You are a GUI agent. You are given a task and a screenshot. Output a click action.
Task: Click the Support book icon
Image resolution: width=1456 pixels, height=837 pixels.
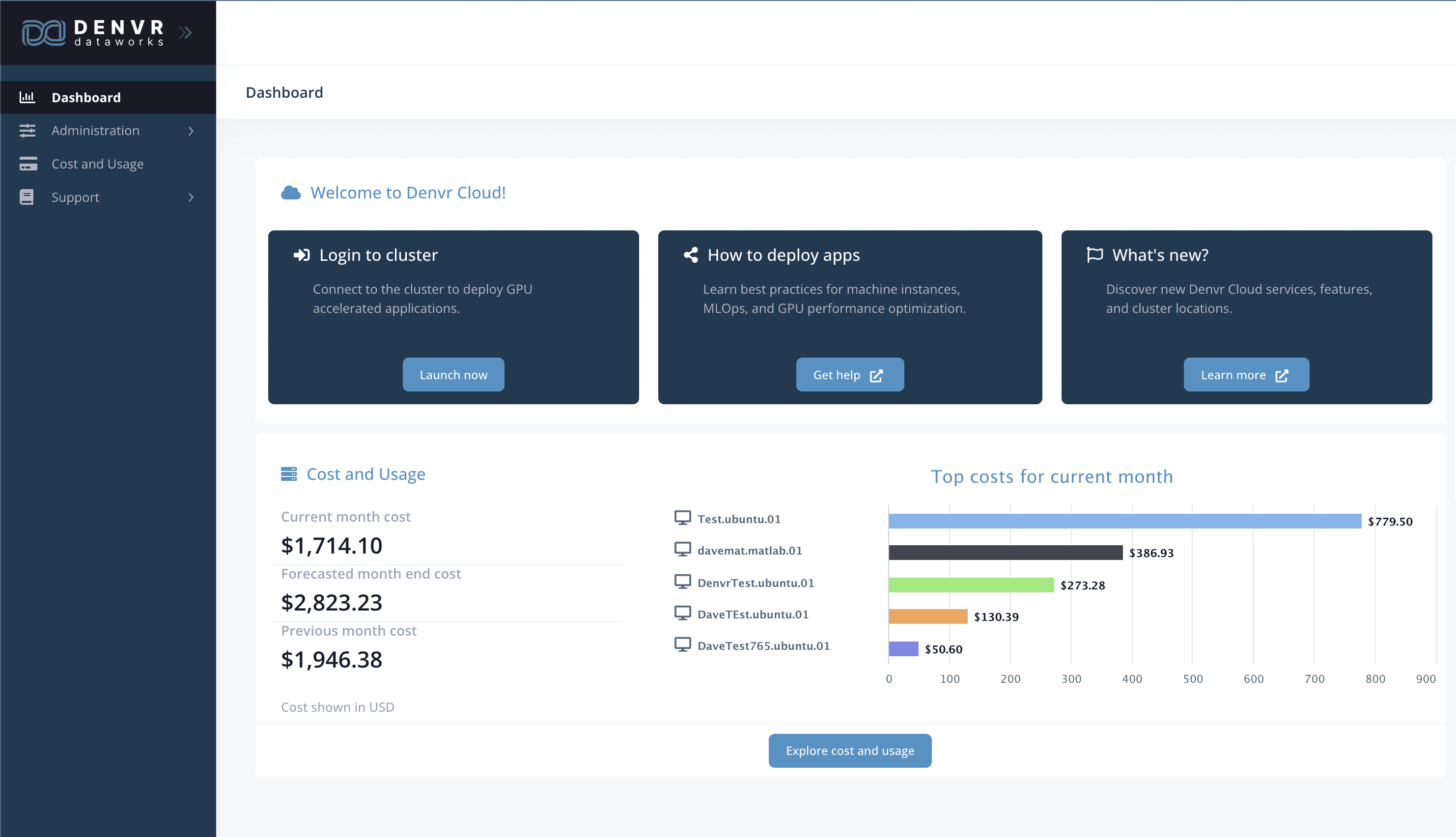coord(27,197)
